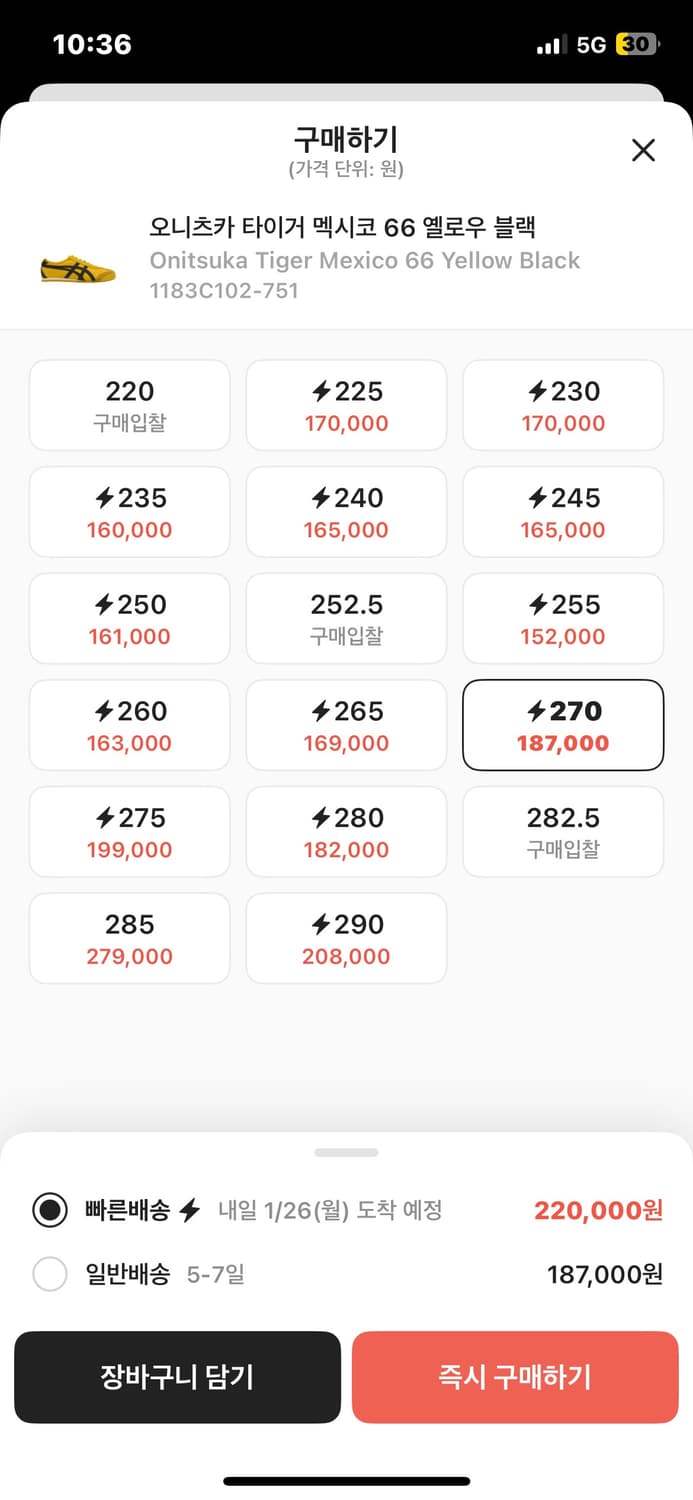
Task: Tap the 장바구니 담기 button
Action: pos(177,1377)
